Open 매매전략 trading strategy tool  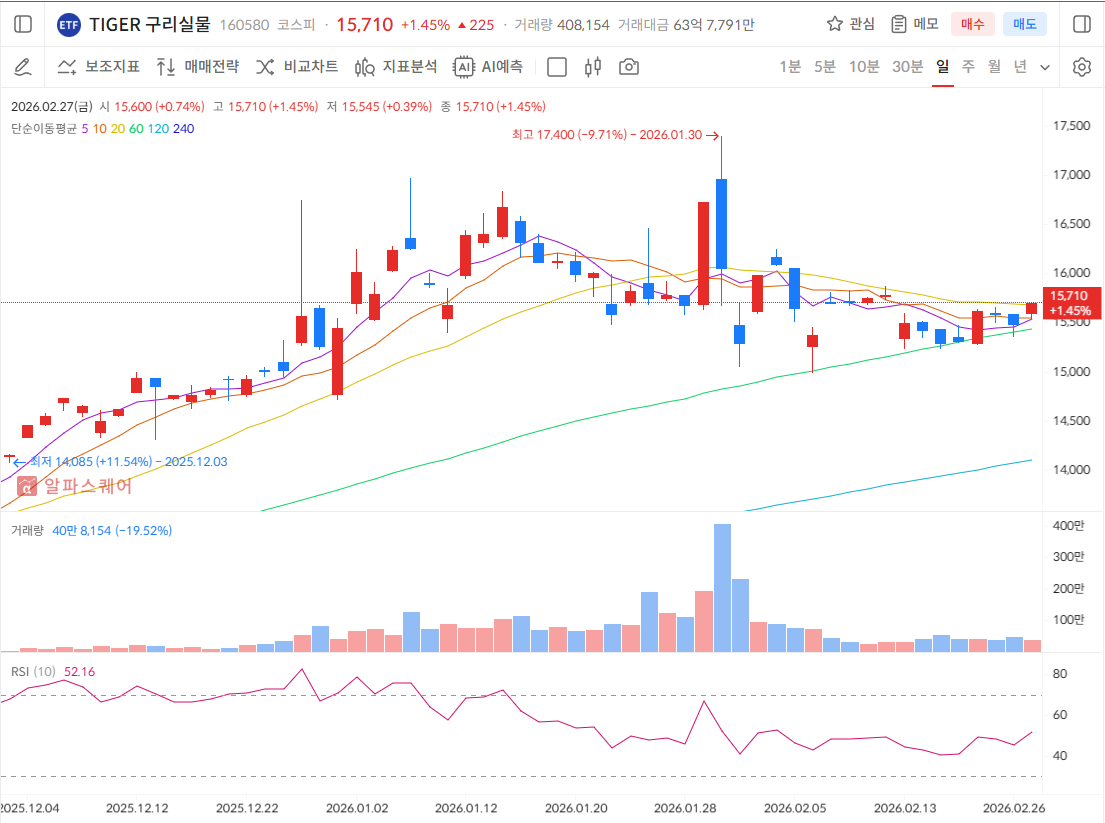coord(198,67)
